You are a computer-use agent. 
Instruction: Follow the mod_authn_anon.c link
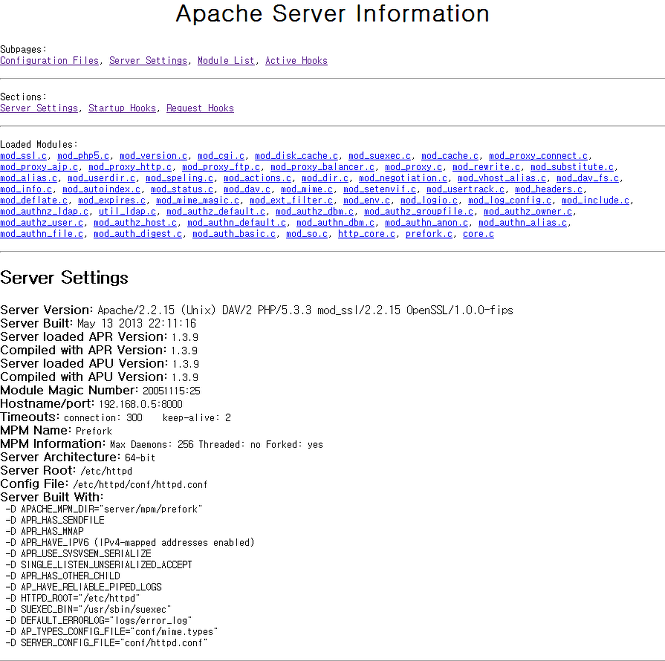click(x=426, y=222)
